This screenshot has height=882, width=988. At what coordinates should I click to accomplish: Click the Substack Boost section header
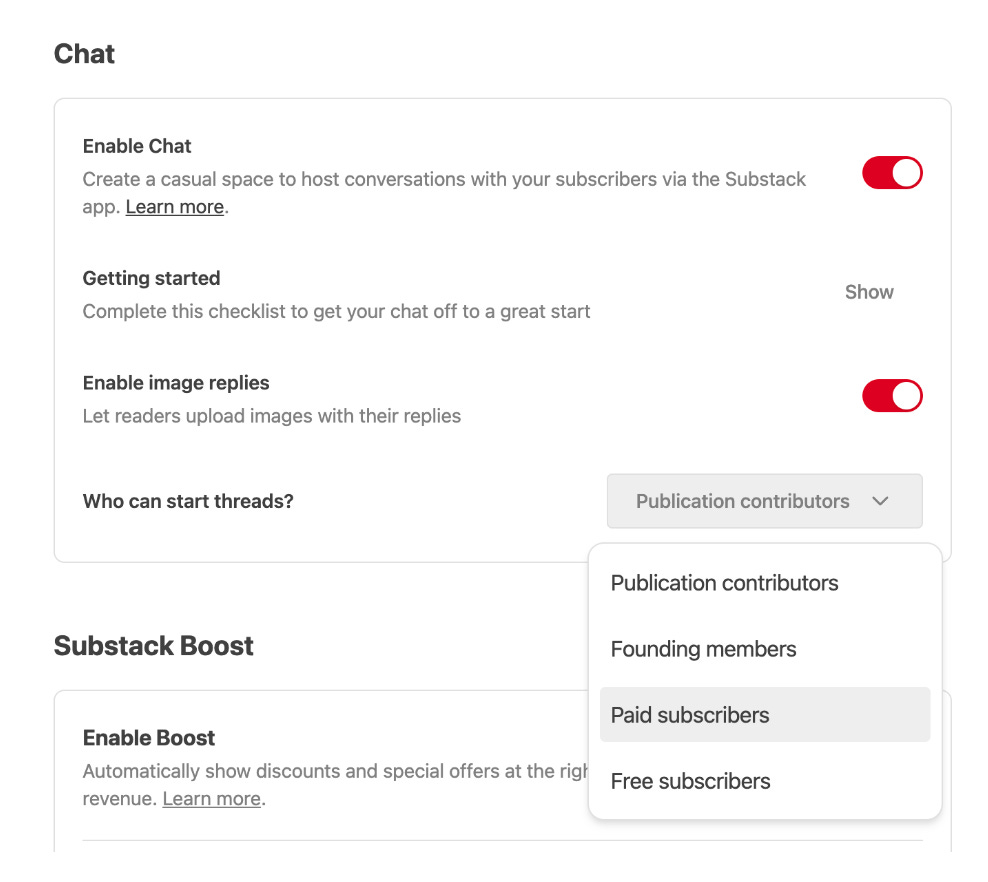click(153, 646)
